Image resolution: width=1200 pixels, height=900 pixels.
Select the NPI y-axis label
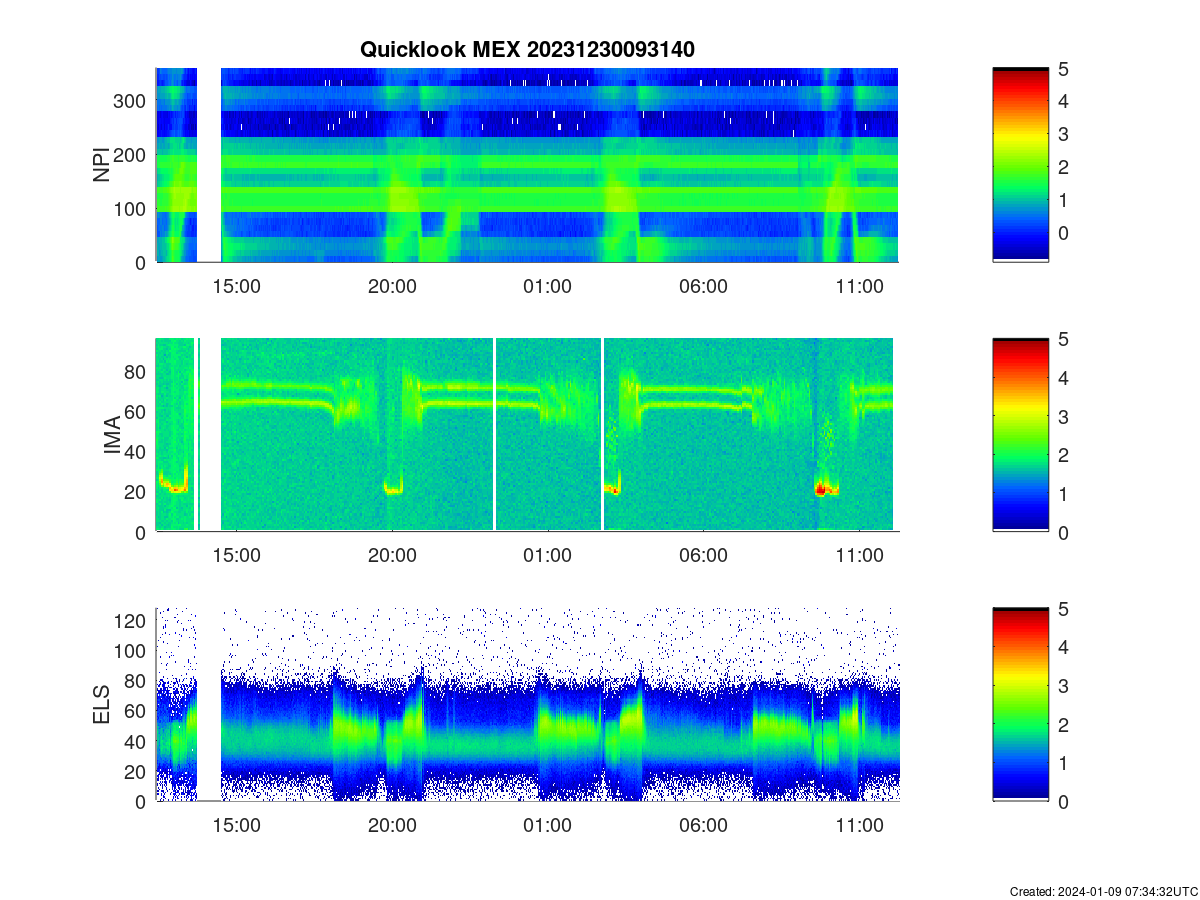(x=102, y=165)
